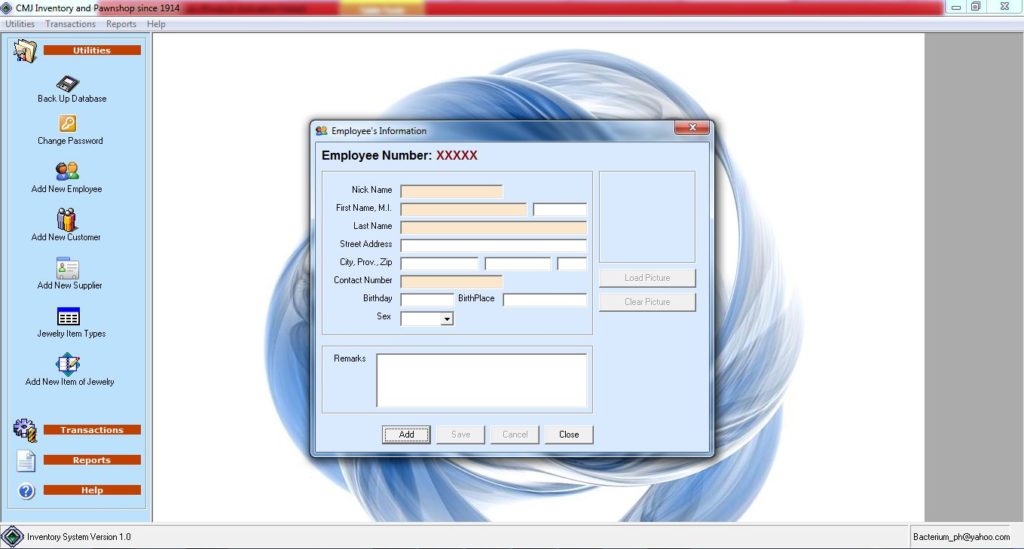Click Add New Employee people icon
The height and width of the screenshot is (549, 1024).
point(67,171)
